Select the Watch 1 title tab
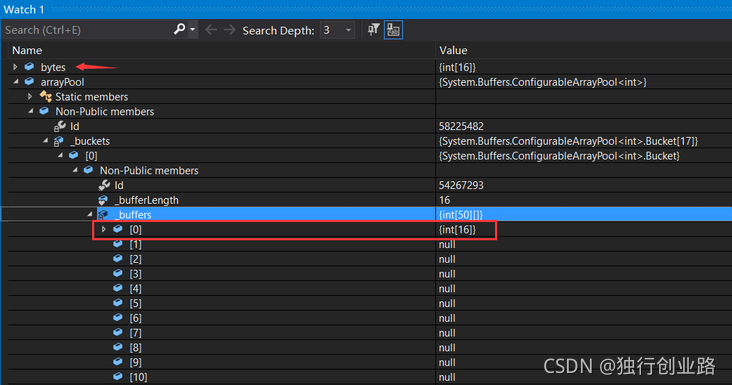 click(24, 9)
